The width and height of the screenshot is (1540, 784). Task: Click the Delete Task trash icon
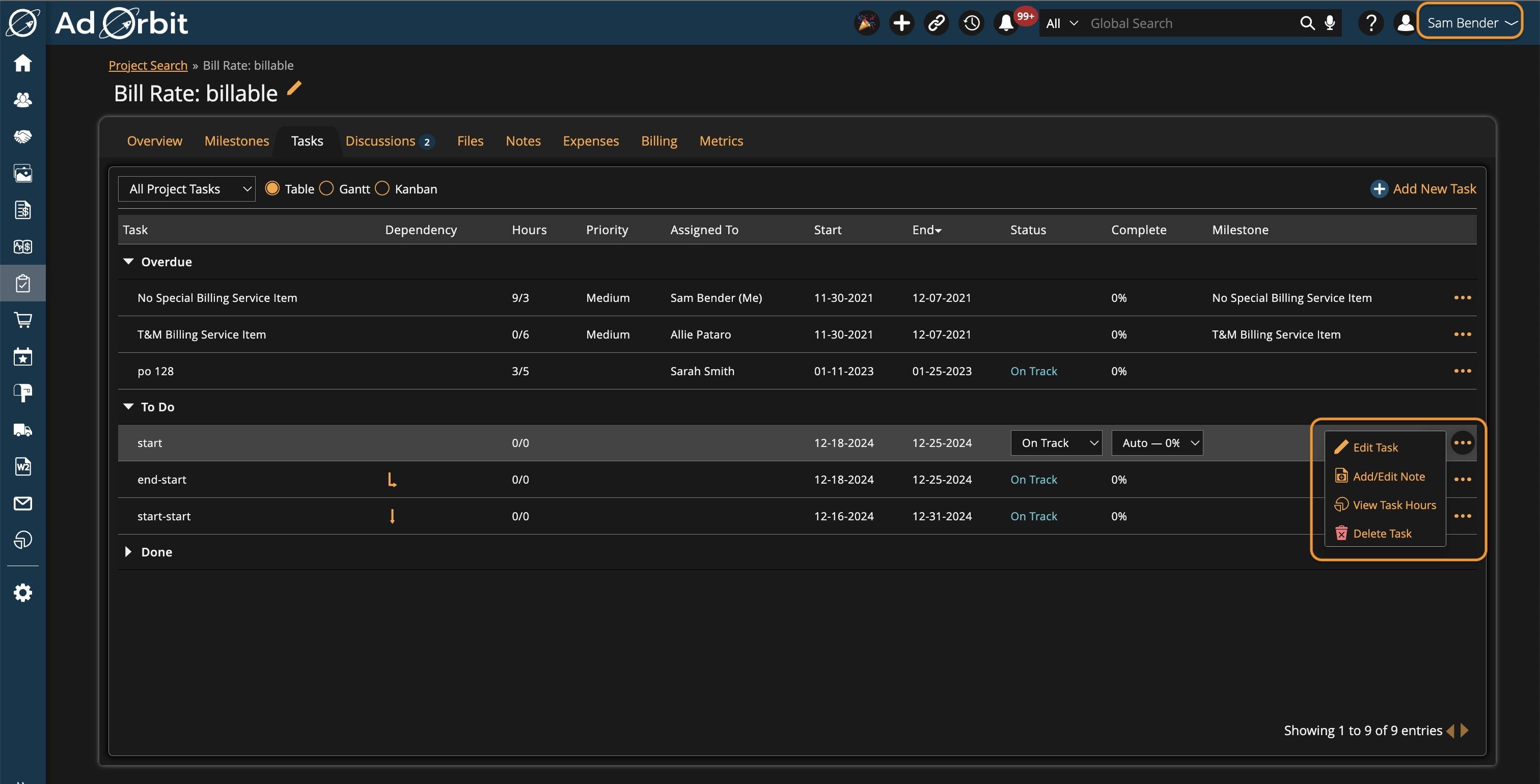click(1341, 532)
